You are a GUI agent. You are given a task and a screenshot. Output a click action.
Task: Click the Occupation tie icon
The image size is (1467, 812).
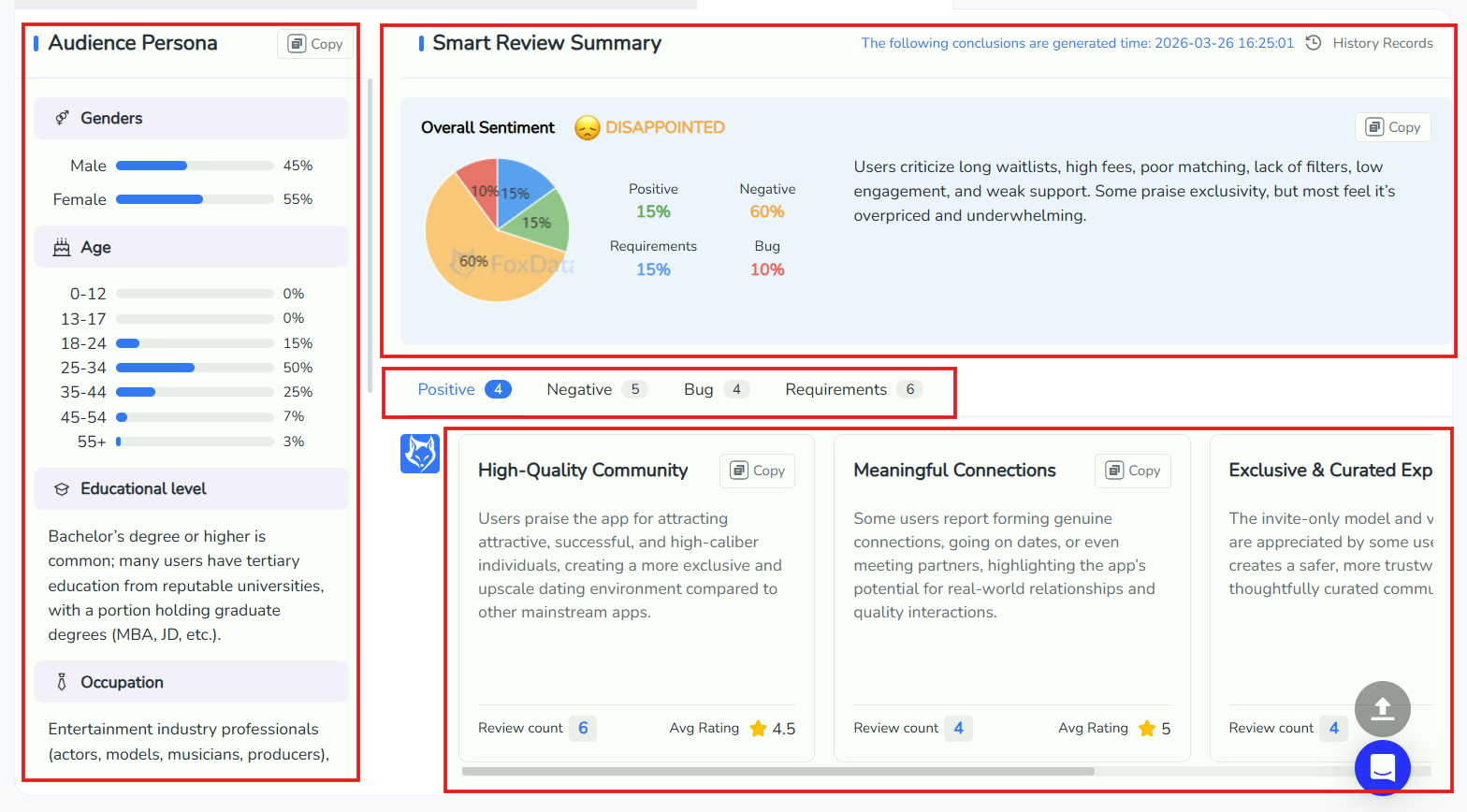(x=62, y=682)
